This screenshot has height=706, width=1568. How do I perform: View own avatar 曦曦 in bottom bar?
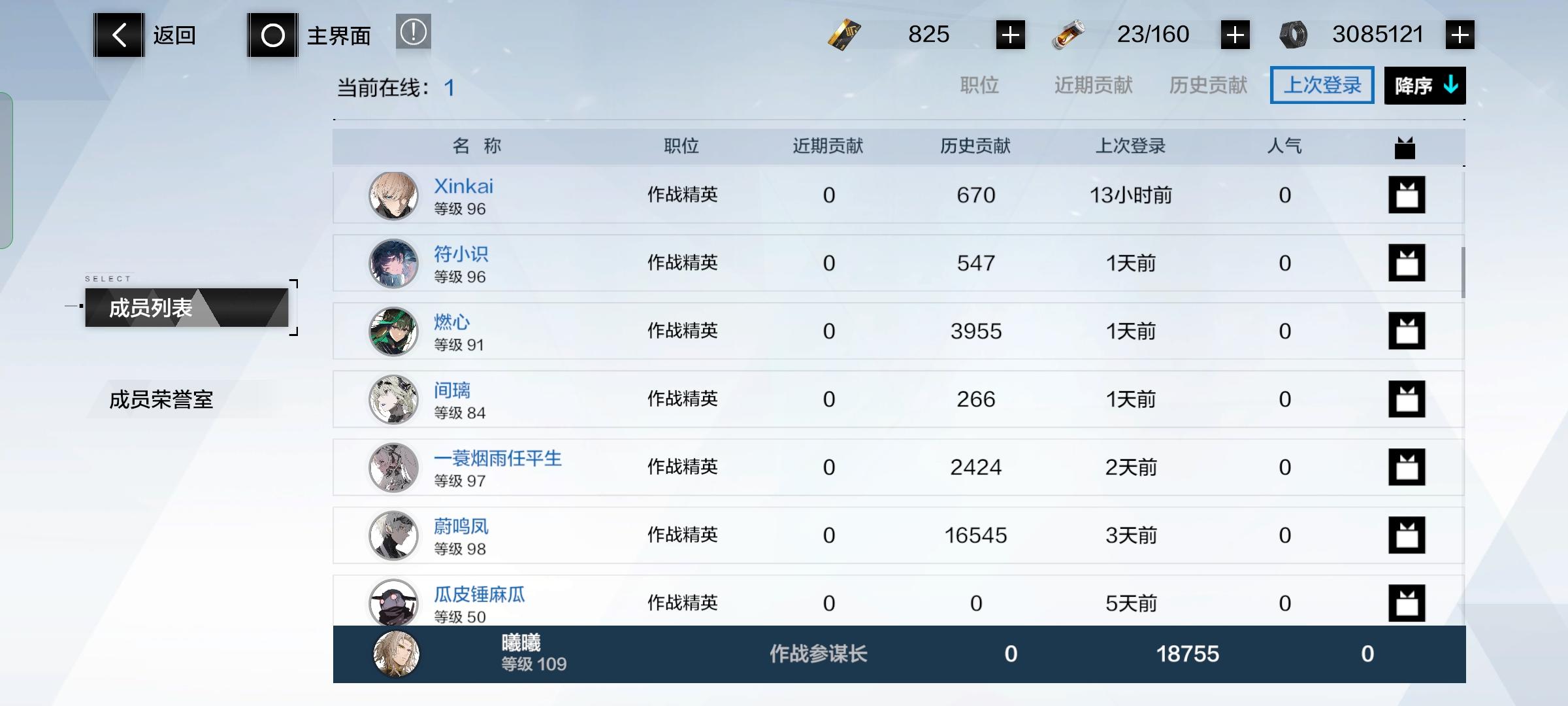(396, 654)
